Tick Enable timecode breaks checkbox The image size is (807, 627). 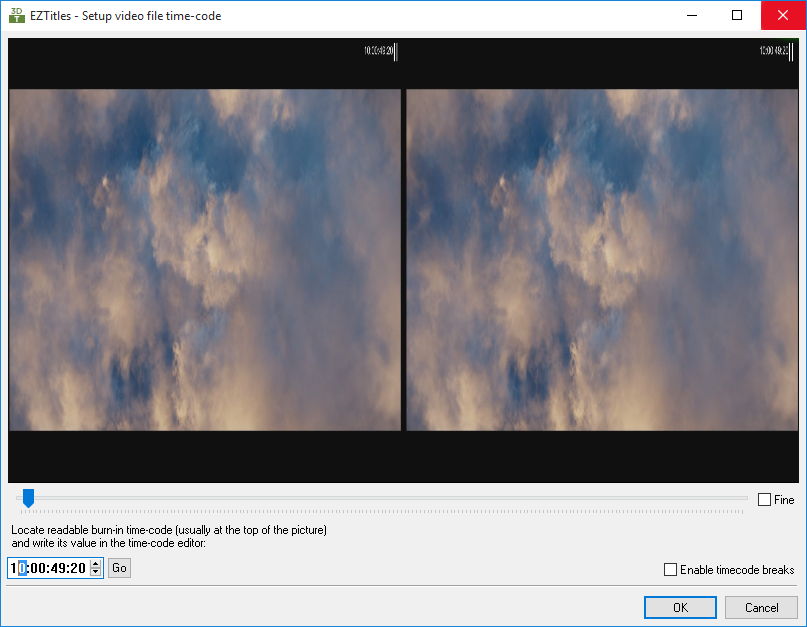(x=671, y=570)
